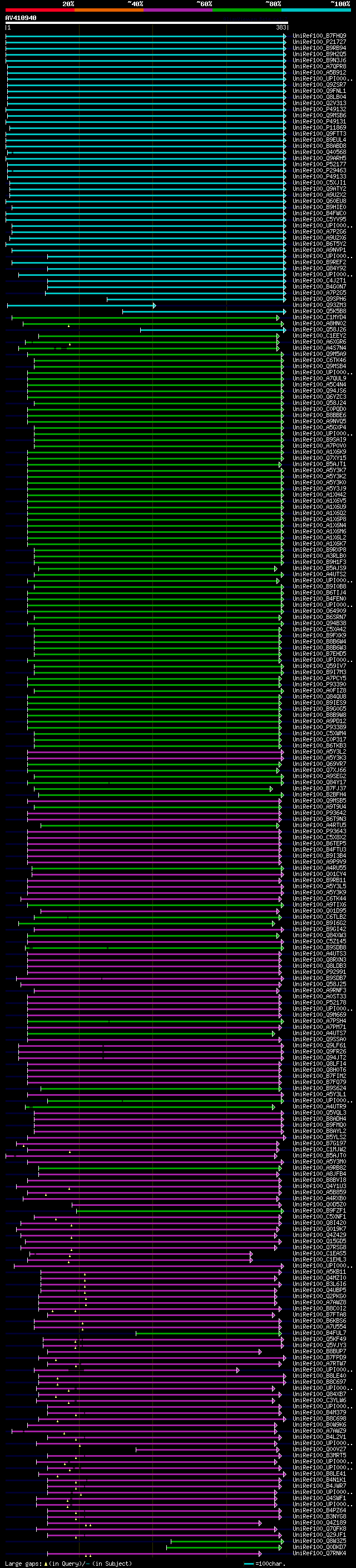The width and height of the screenshot is (356, 1568).
Task: Select label UniRef100_P49132
Action: pos(319,110)
